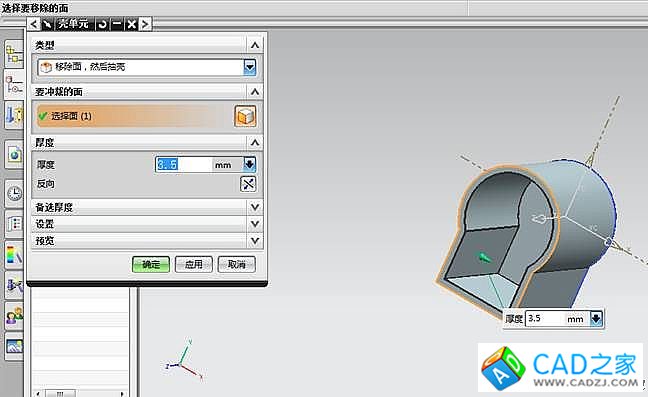Click the 厚度 input field in dialog
The height and width of the screenshot is (397, 648).
184,164
